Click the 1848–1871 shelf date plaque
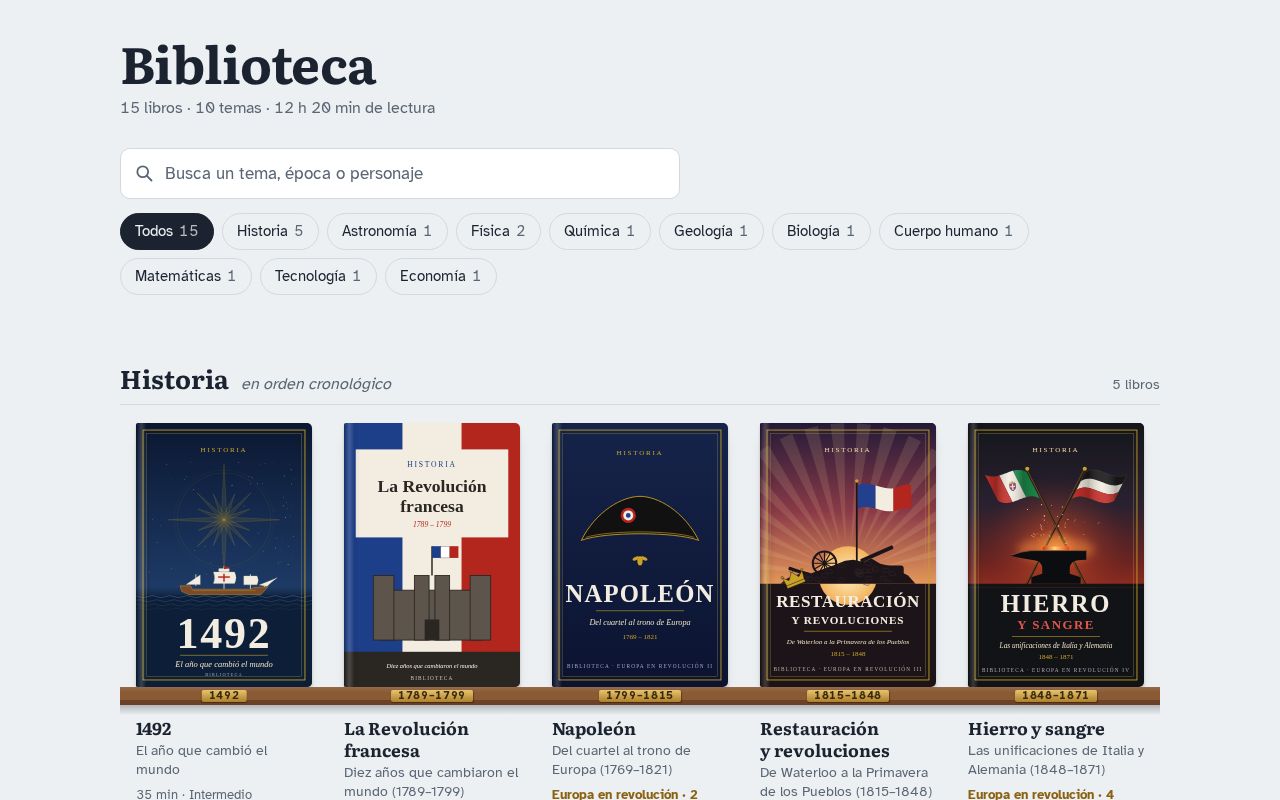1280x800 pixels. coord(1056,696)
